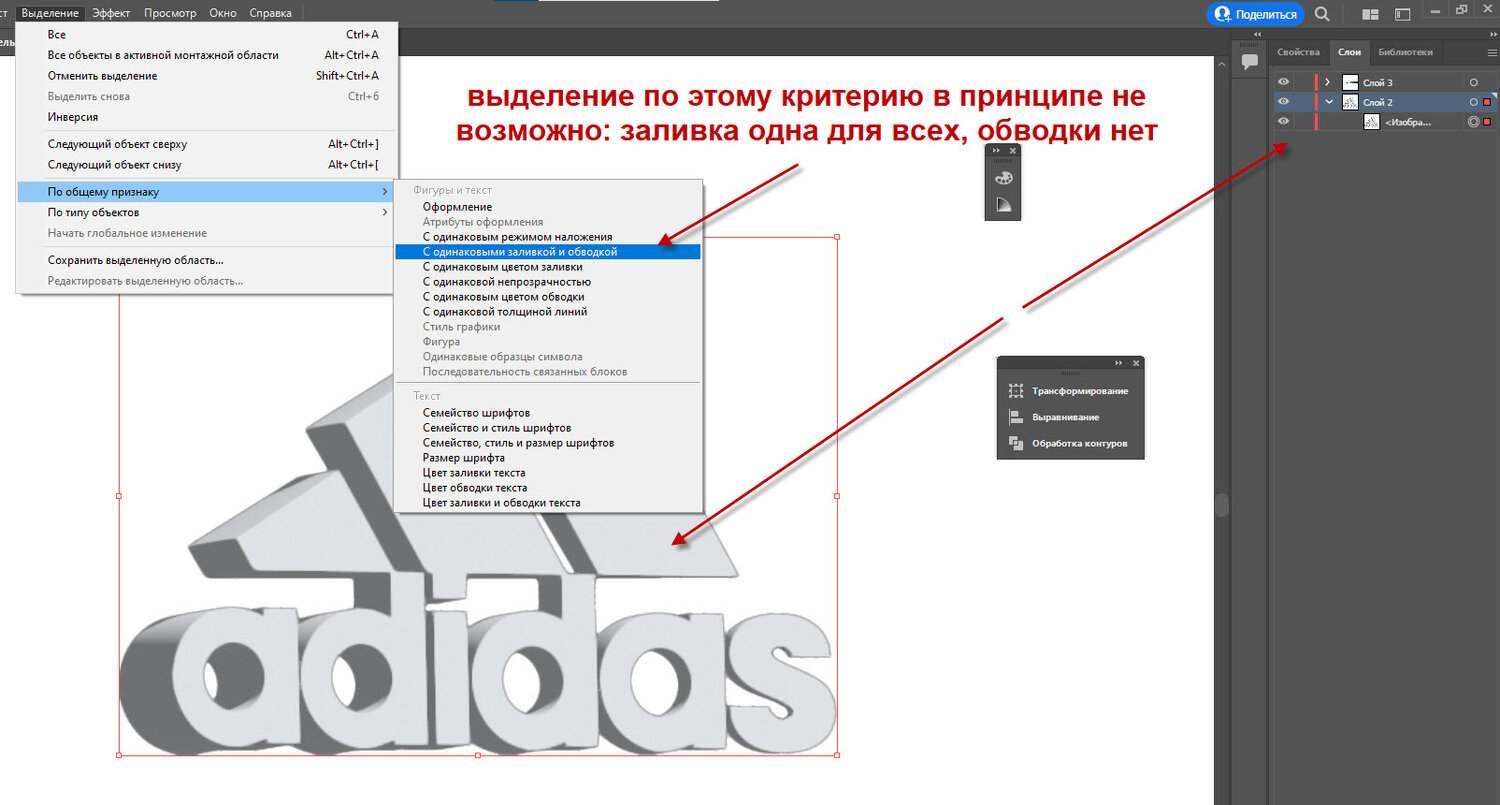The height and width of the screenshot is (805, 1500).
Task: Open the Выделение menu
Action: click(x=50, y=13)
